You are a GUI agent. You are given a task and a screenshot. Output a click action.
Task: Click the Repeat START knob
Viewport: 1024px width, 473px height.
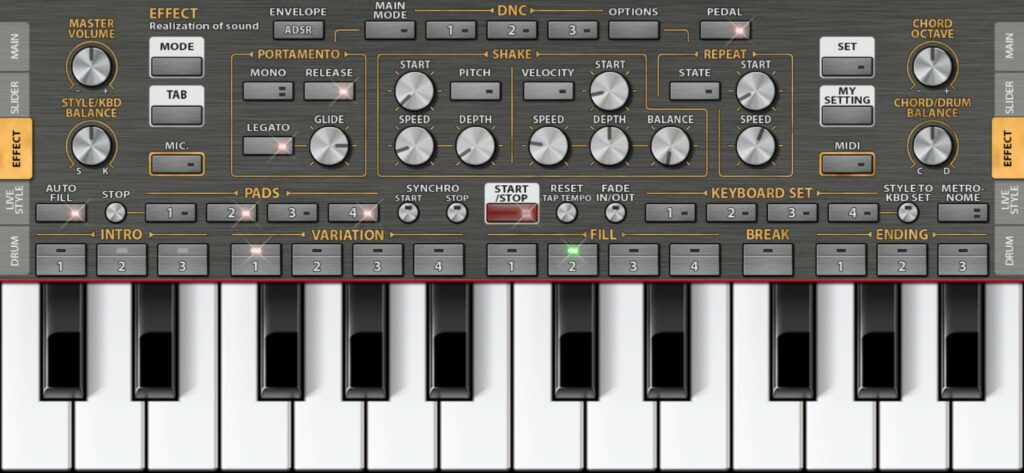(x=756, y=91)
